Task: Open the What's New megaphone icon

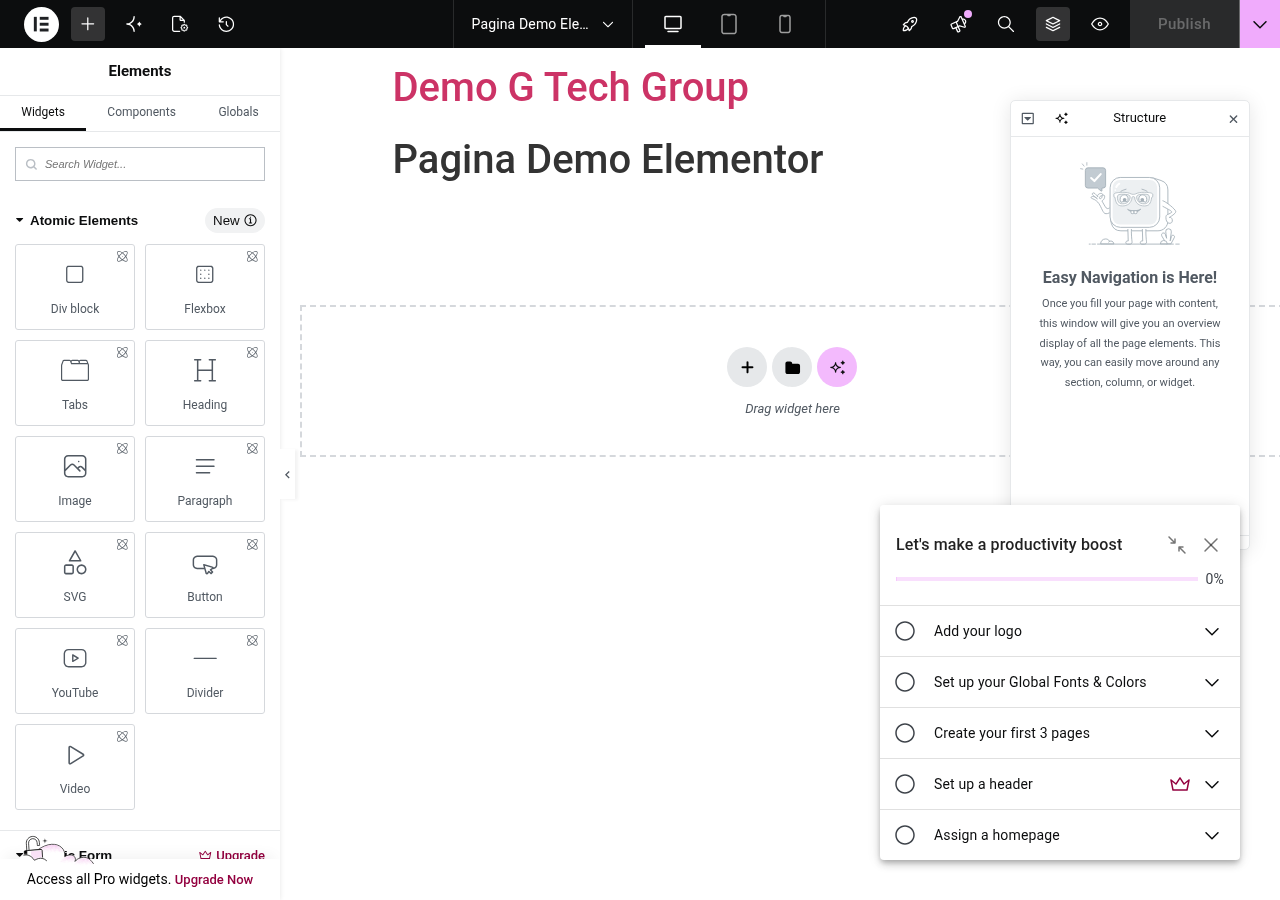Action: (958, 24)
